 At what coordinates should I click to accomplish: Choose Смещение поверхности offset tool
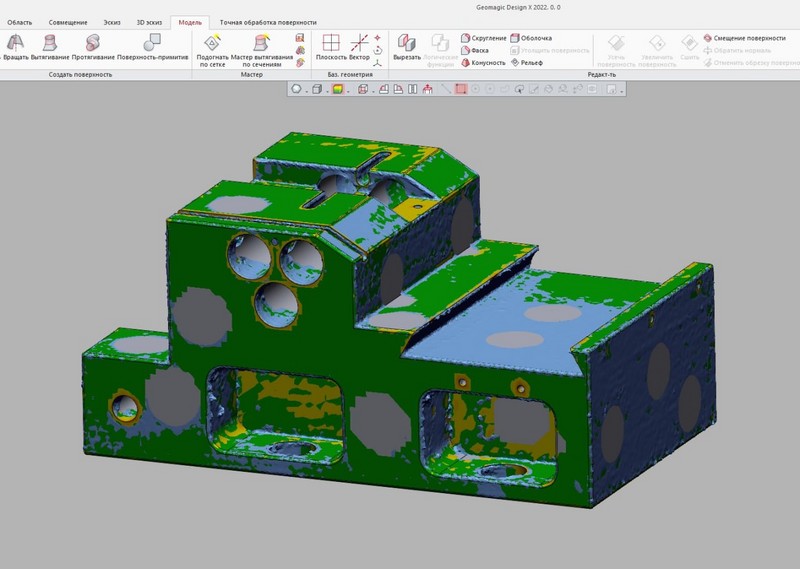pos(744,38)
